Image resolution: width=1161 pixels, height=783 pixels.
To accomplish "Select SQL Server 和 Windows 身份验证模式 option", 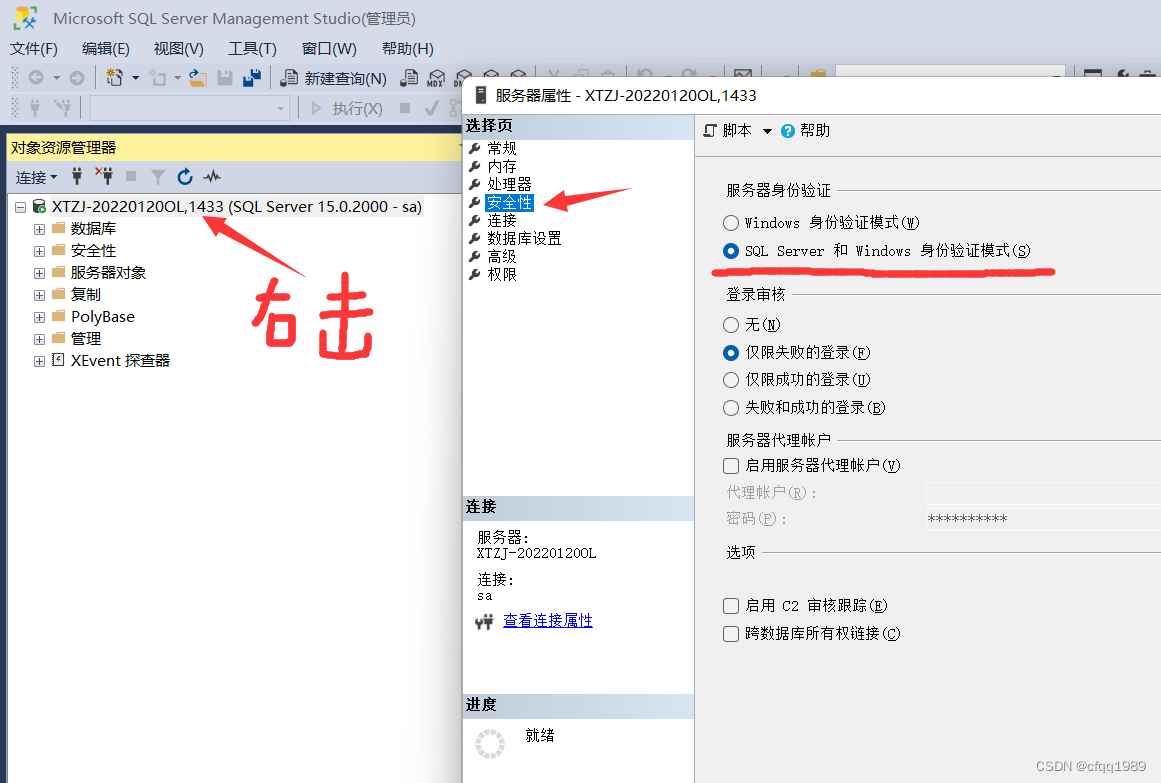I will click(x=731, y=251).
